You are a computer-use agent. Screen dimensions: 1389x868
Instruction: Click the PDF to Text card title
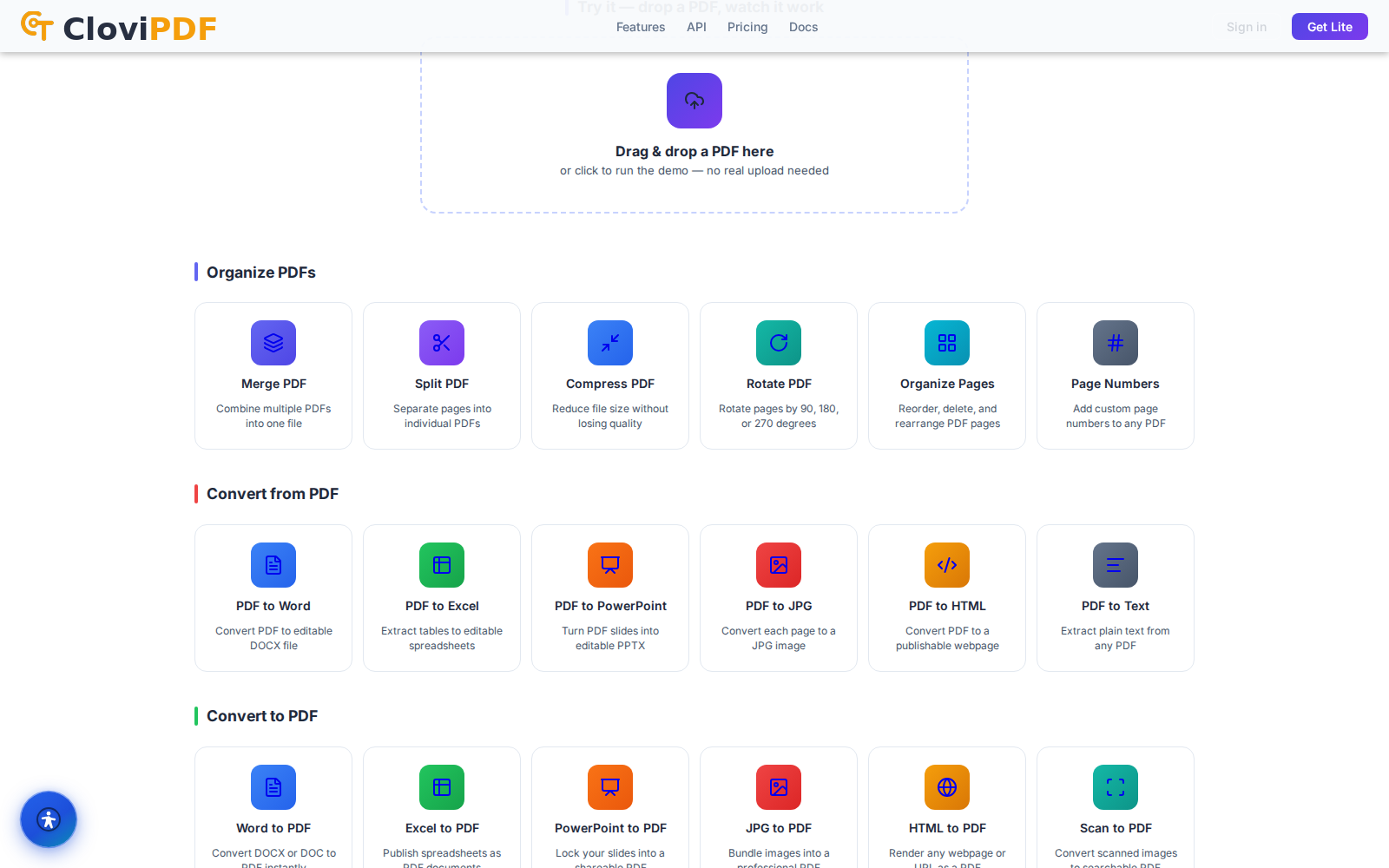click(1116, 606)
